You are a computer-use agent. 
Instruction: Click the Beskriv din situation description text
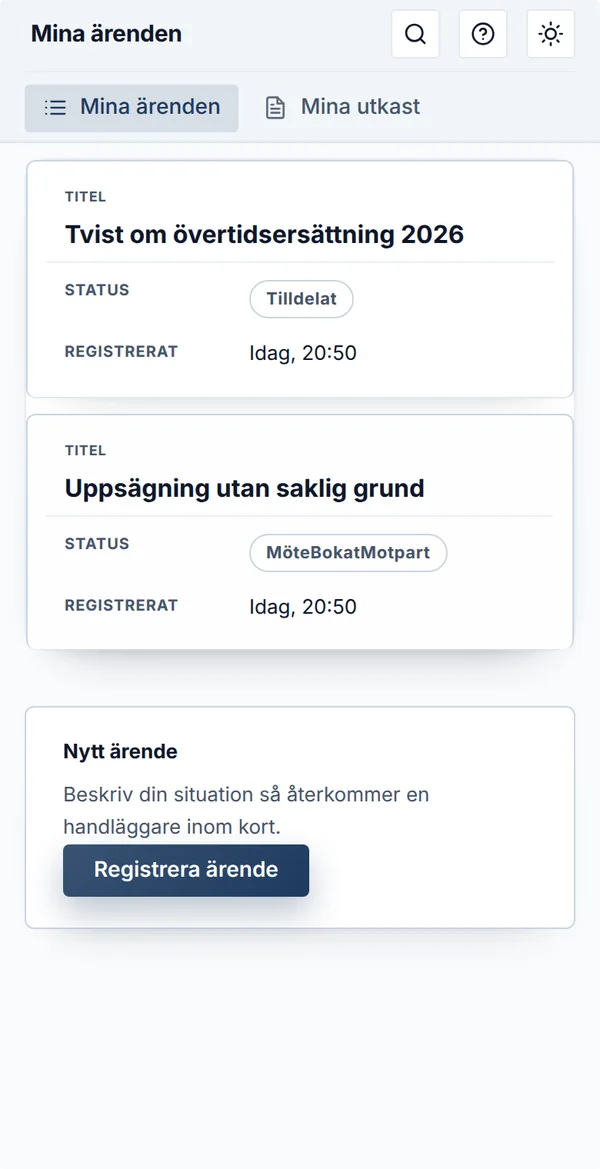tap(246, 810)
